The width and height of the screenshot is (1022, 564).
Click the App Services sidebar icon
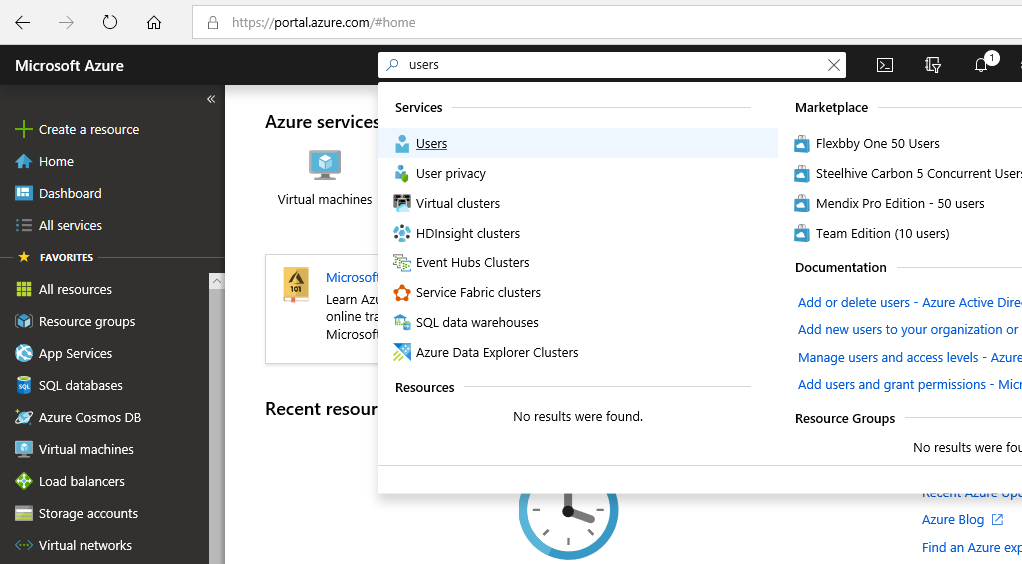pos(23,353)
